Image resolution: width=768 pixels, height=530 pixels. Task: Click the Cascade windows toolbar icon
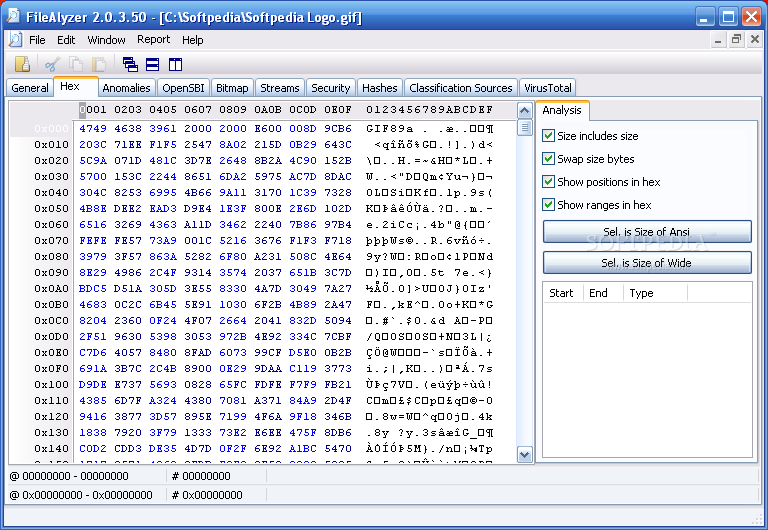click(x=130, y=64)
